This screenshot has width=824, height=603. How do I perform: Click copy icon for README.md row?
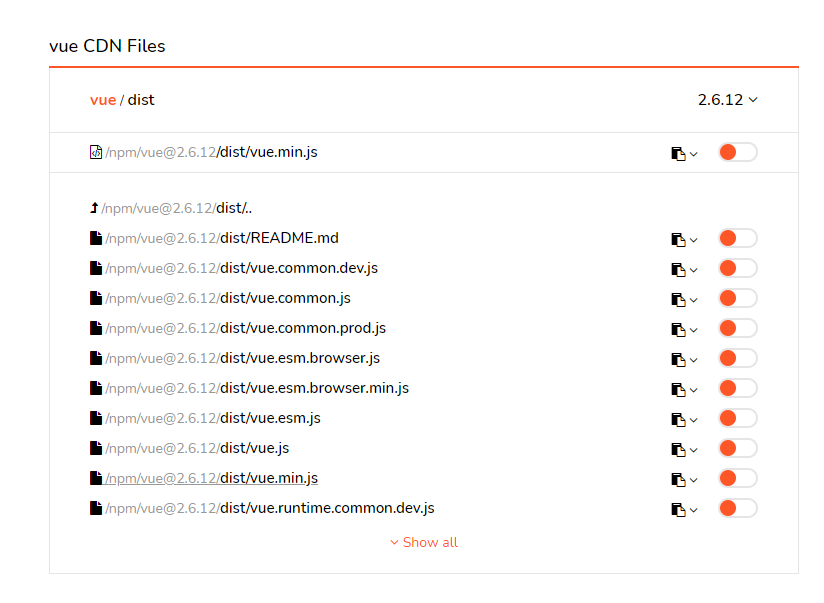pyautogui.click(x=678, y=239)
